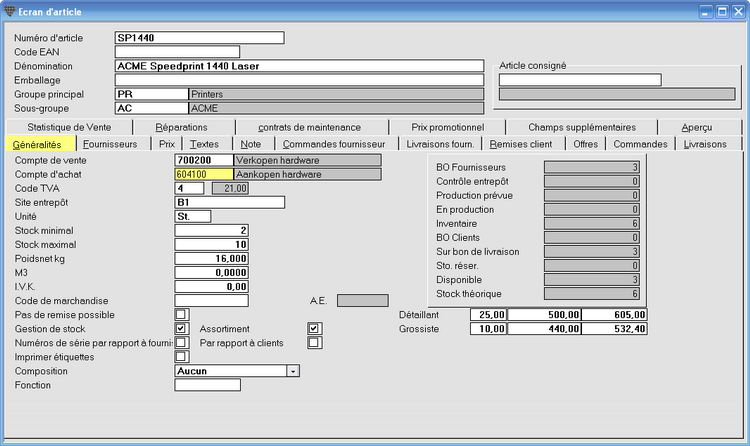This screenshot has width=750, height=446.
Task: Switch to the Commandes tab
Action: coord(640,144)
